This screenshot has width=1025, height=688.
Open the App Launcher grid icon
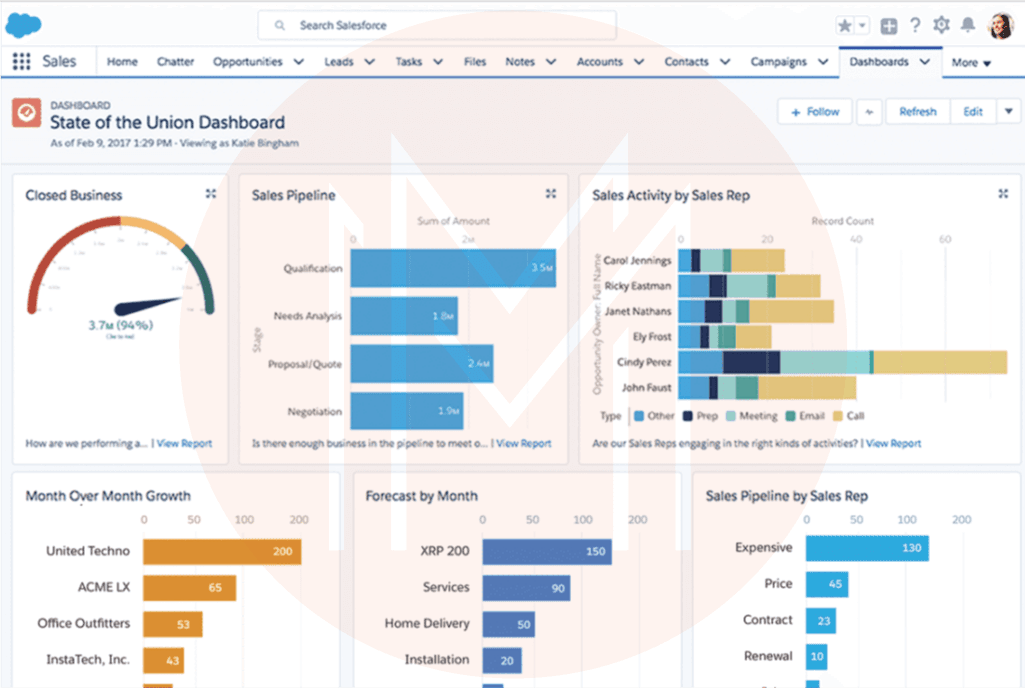tap(21, 62)
